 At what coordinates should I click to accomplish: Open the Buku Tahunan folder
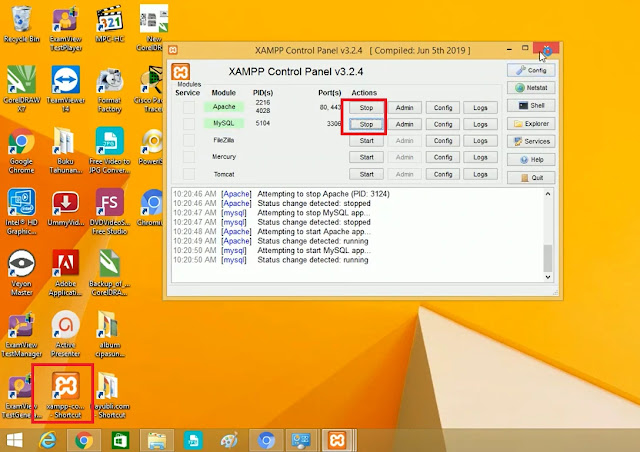[x=66, y=150]
